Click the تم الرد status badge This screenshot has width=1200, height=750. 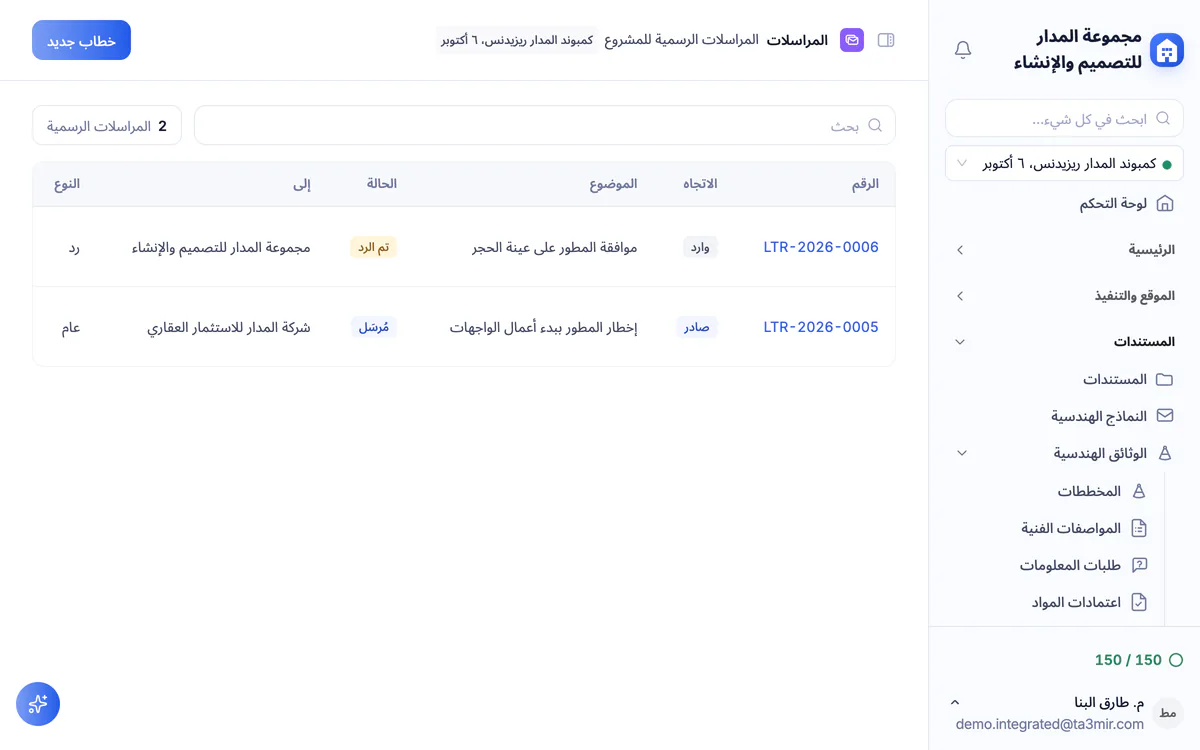click(x=374, y=247)
